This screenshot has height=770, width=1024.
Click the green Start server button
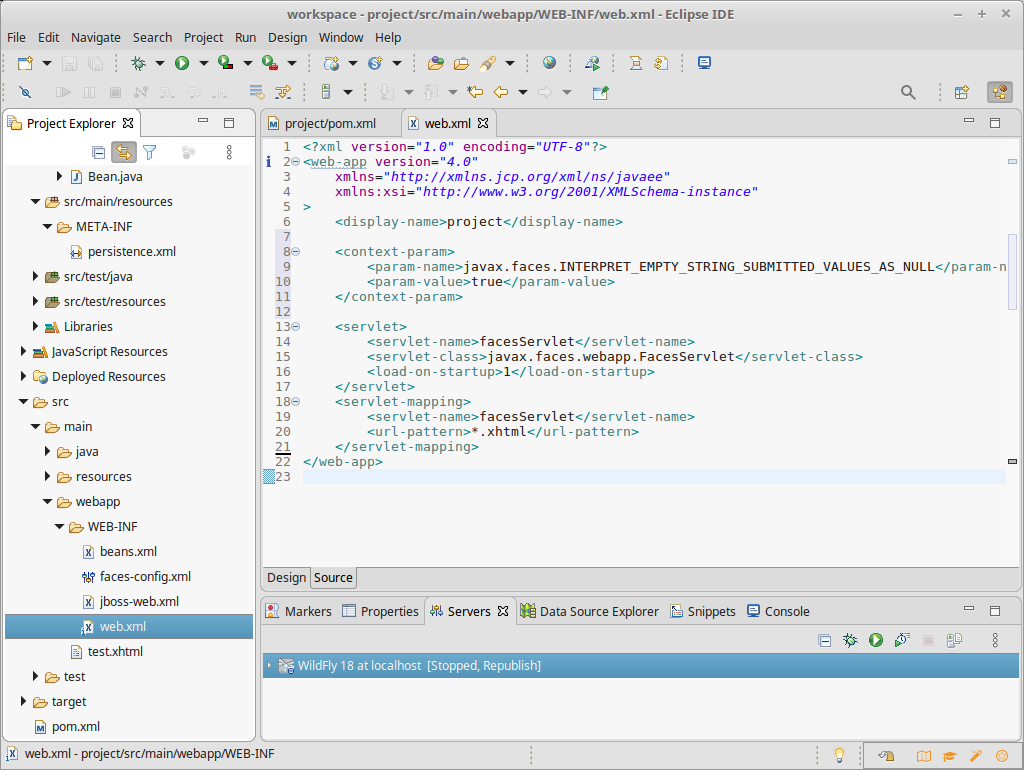(876, 640)
